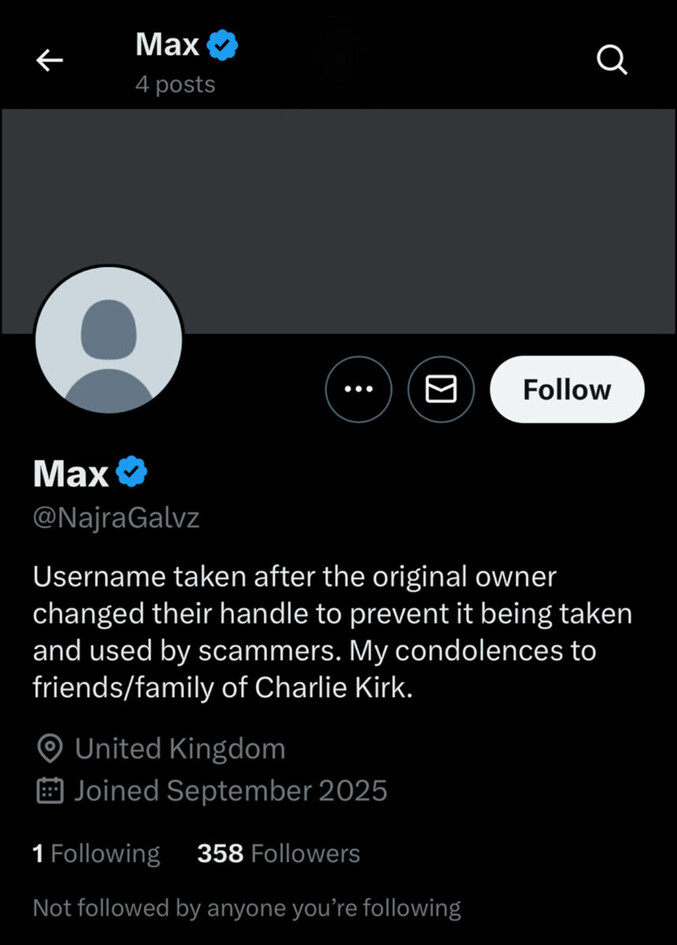Follow the Max account
The image size is (677, 945).
pos(567,389)
